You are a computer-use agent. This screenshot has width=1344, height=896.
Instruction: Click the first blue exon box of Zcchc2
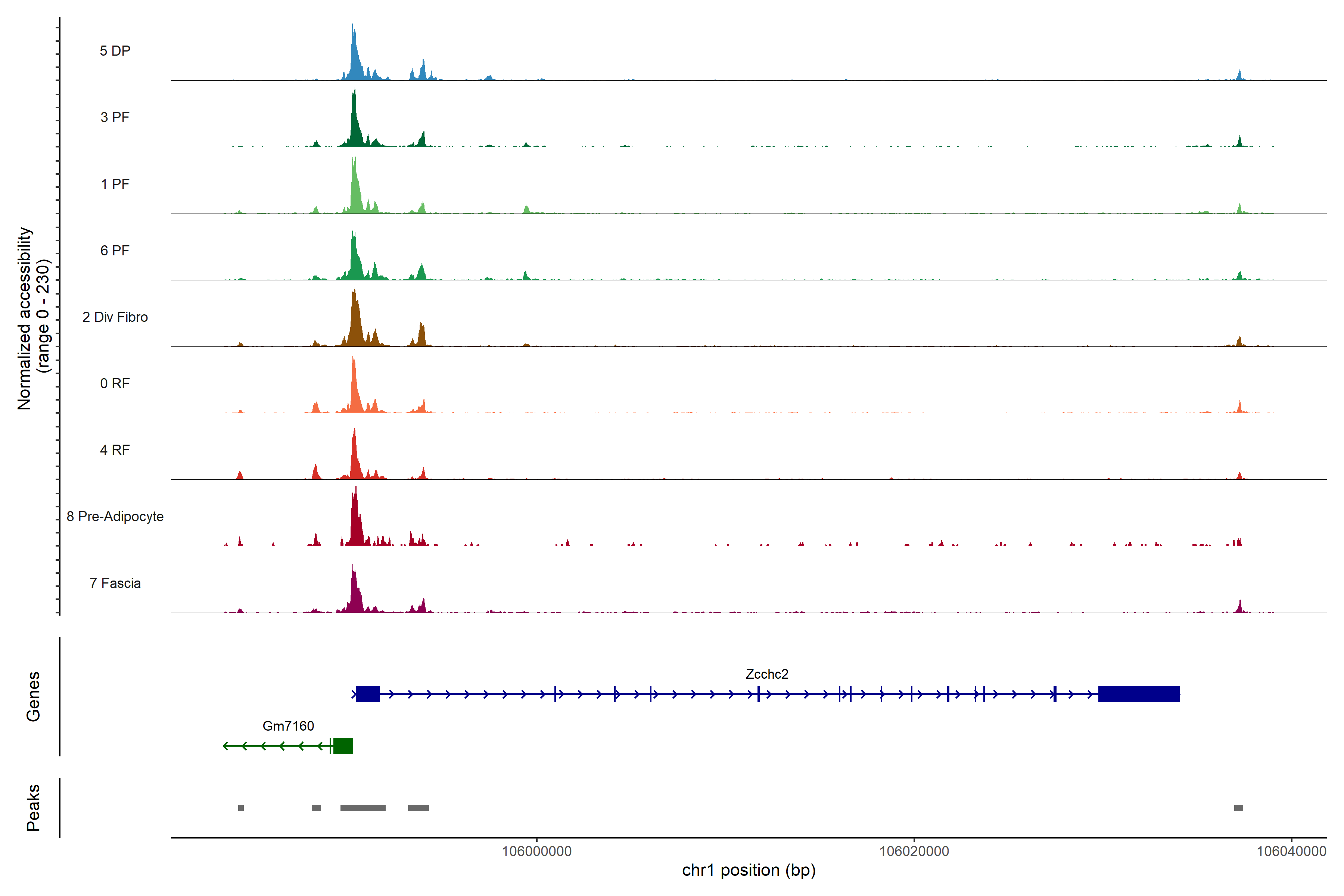pyautogui.click(x=367, y=694)
